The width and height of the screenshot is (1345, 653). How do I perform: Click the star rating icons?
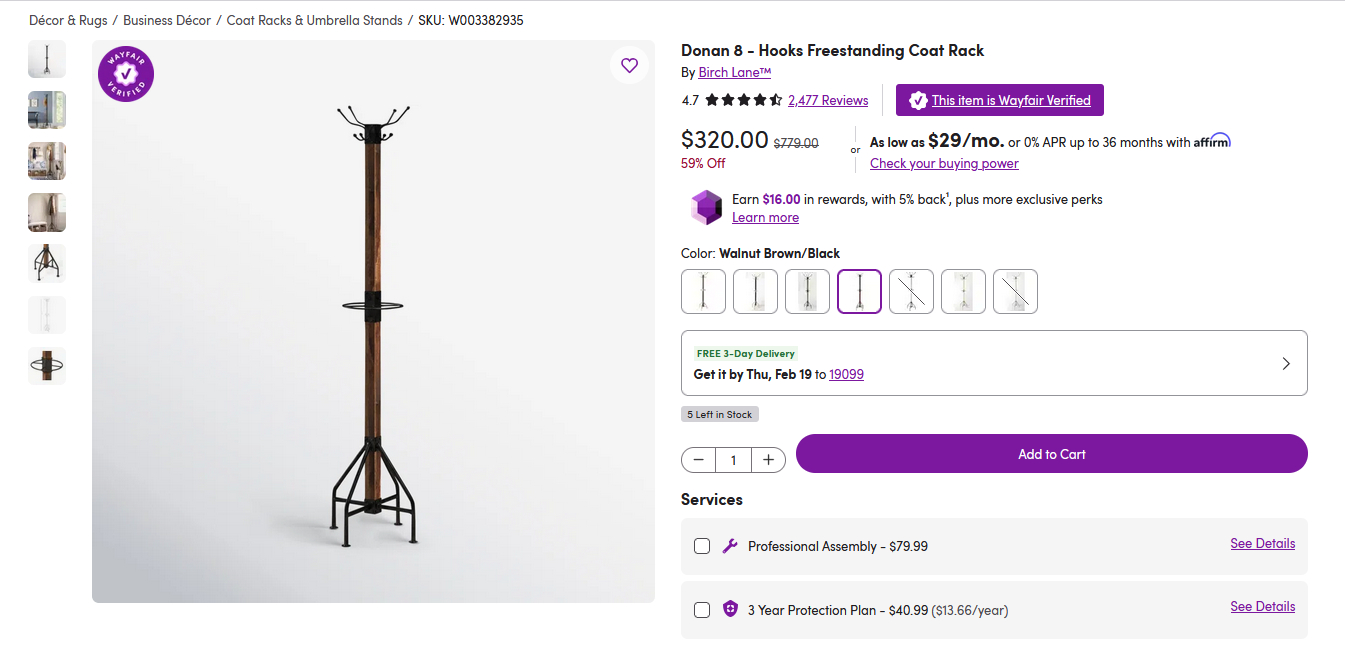pyautogui.click(x=743, y=100)
